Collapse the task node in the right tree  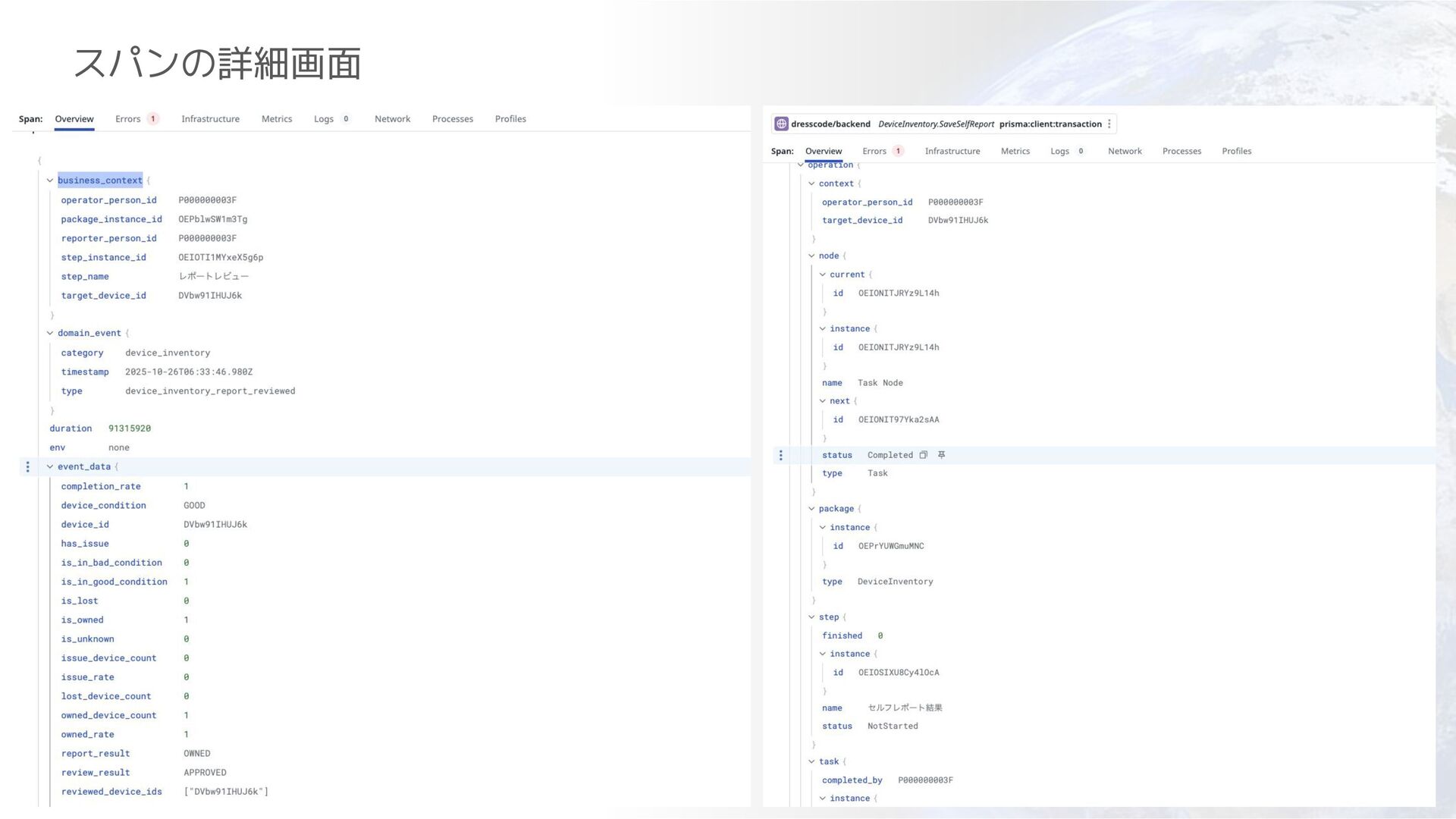tap(811, 761)
